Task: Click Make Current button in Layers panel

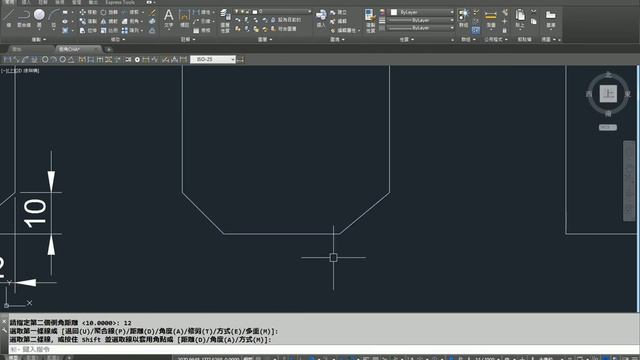Action: pos(285,20)
